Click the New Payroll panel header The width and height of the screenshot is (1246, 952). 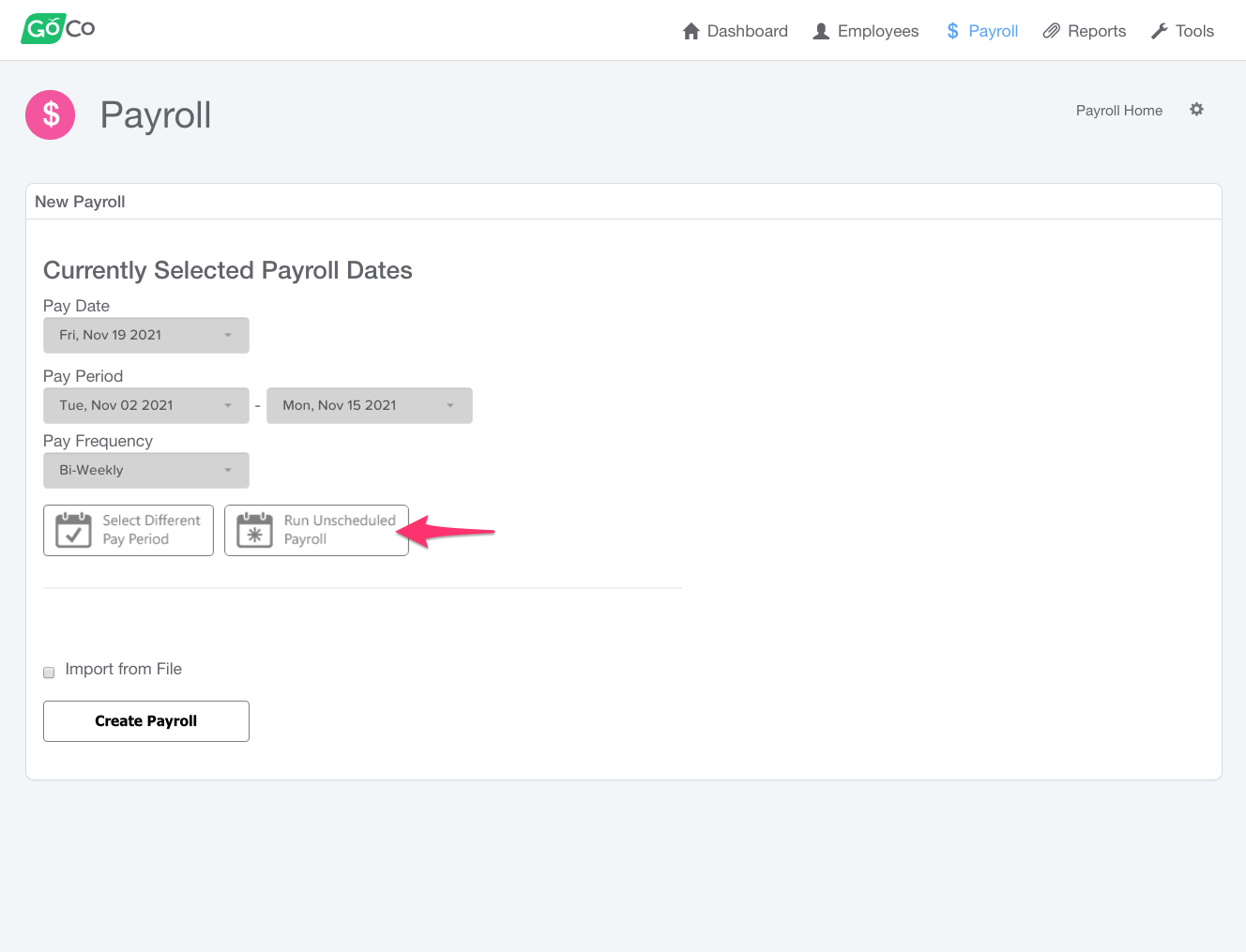[x=624, y=202]
